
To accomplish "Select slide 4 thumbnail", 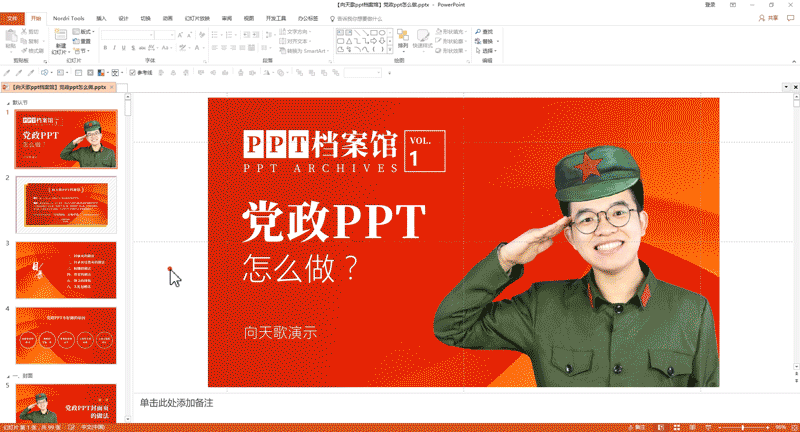I will pos(66,336).
